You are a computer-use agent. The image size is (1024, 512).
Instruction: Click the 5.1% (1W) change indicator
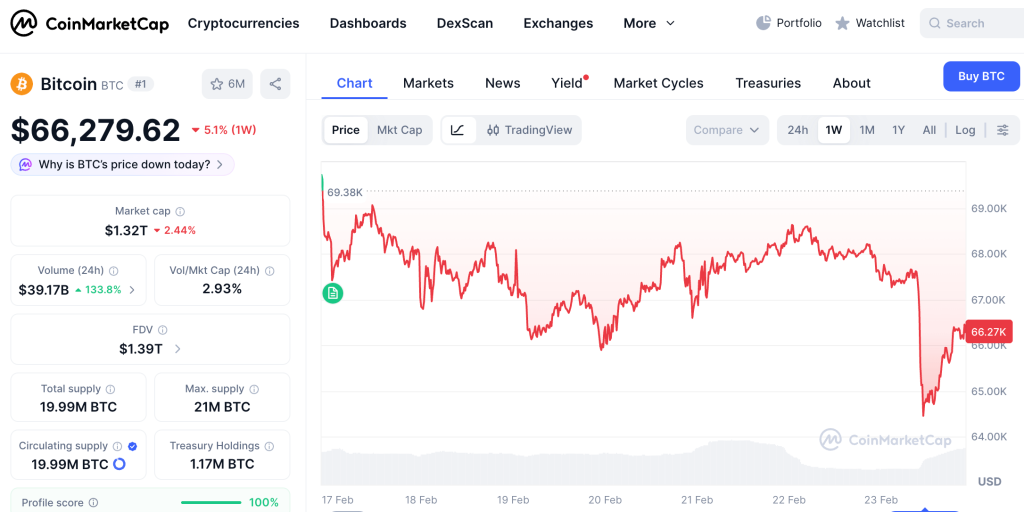coord(223,130)
